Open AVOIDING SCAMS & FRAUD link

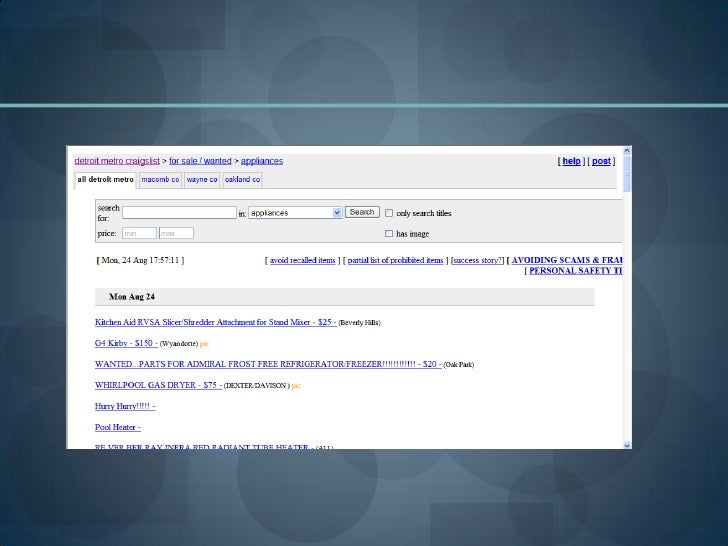click(x=567, y=260)
